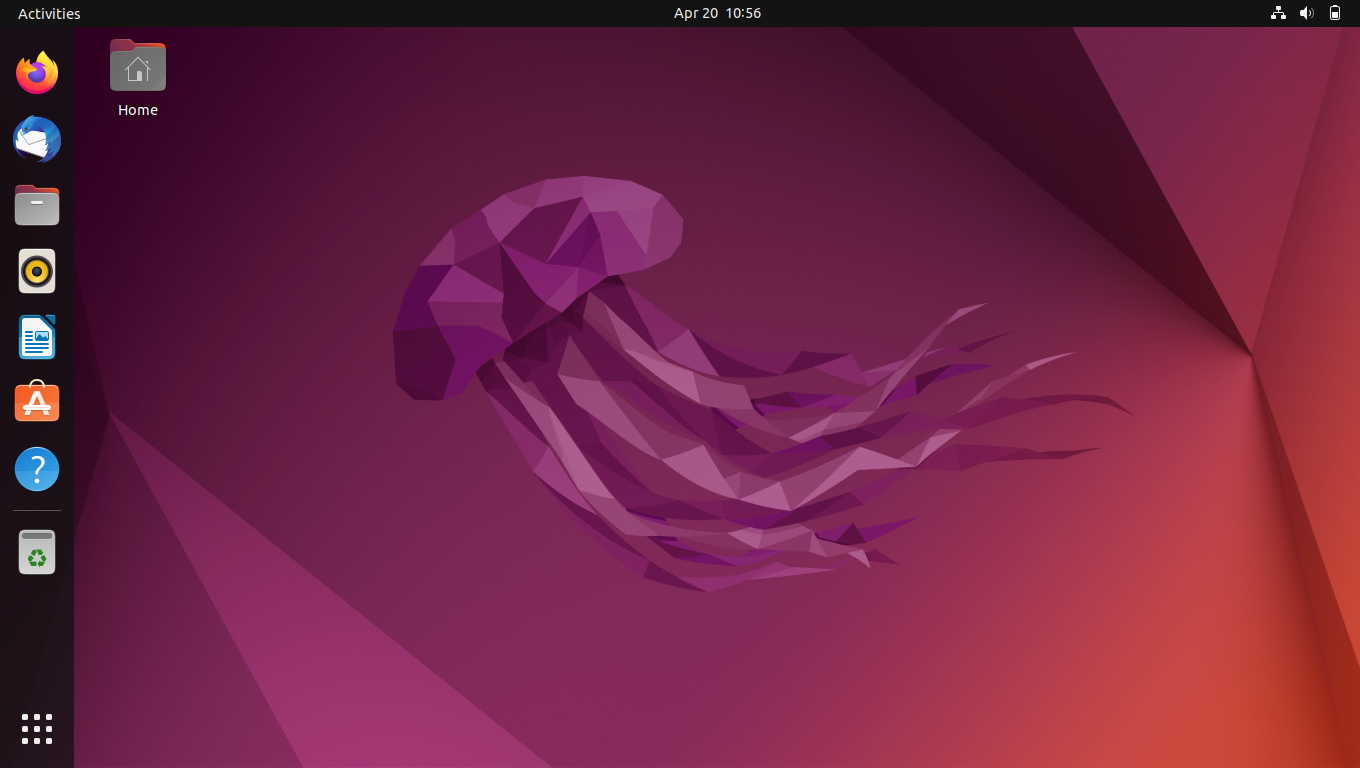Start Rhythmbox music player
This screenshot has height=768, width=1360.
pyautogui.click(x=37, y=271)
